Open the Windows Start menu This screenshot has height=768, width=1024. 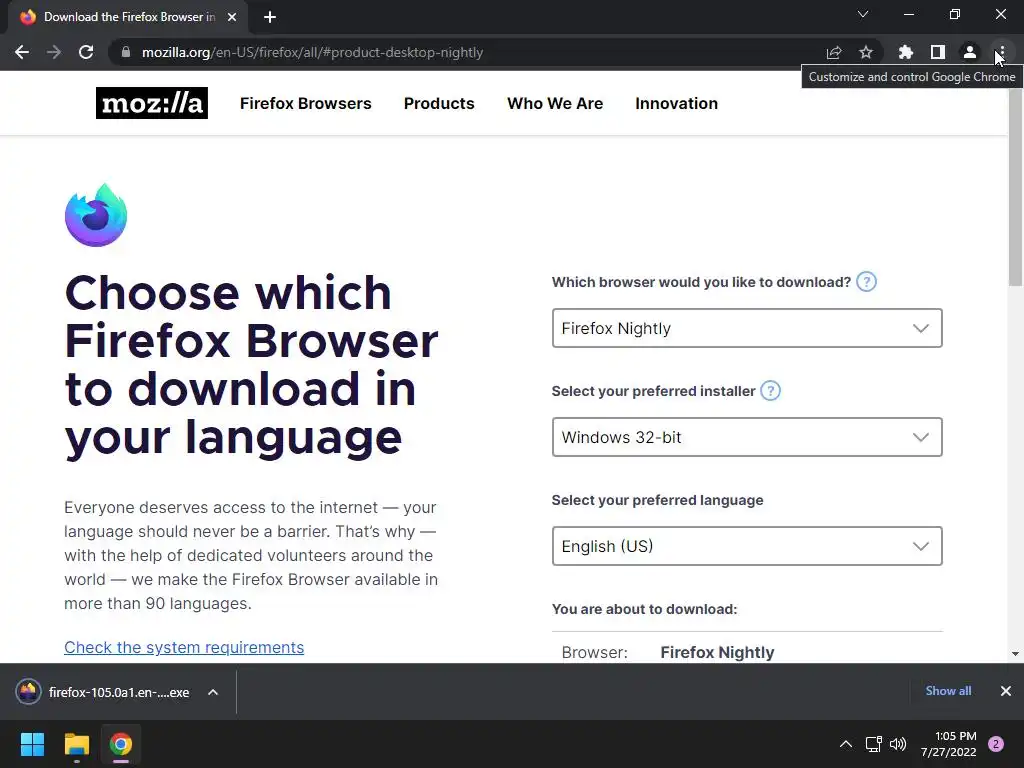pos(32,744)
